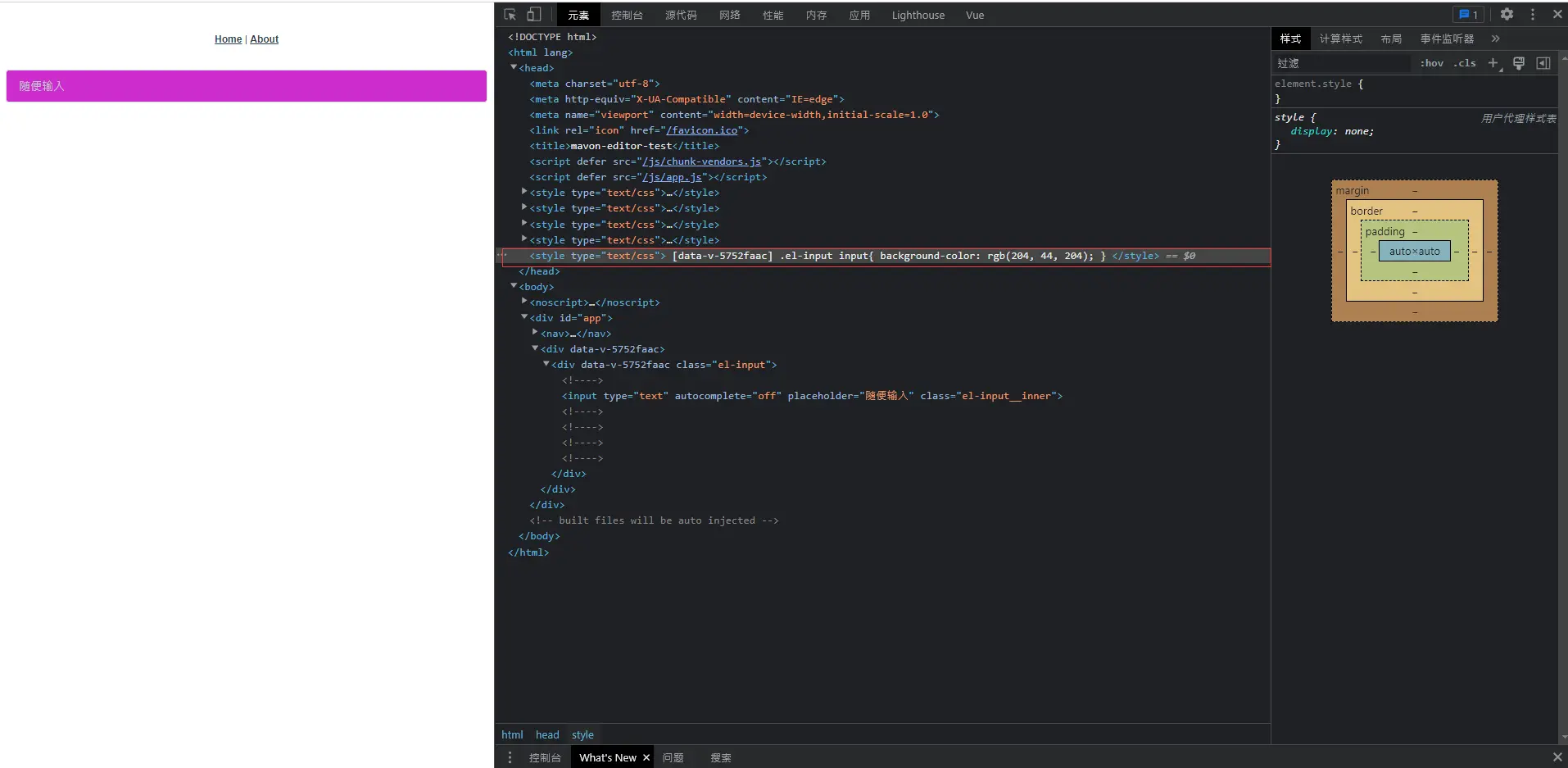
Task: Click the issues counter badge
Action: 1468,15
